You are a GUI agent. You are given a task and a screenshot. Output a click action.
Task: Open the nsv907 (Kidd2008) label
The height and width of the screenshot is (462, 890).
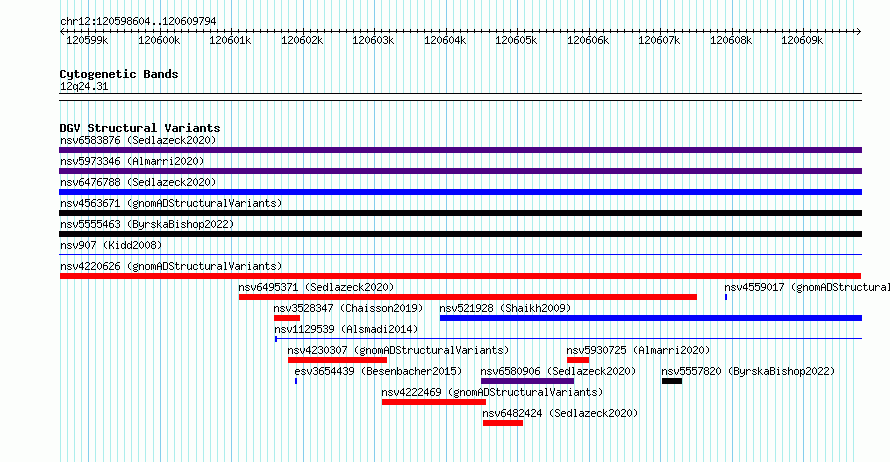111,245
